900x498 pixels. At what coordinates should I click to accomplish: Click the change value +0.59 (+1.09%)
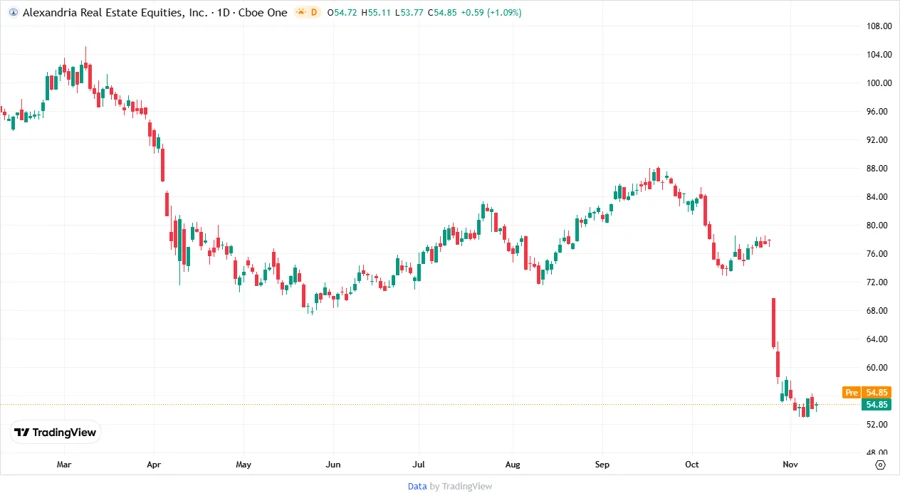tap(491, 12)
